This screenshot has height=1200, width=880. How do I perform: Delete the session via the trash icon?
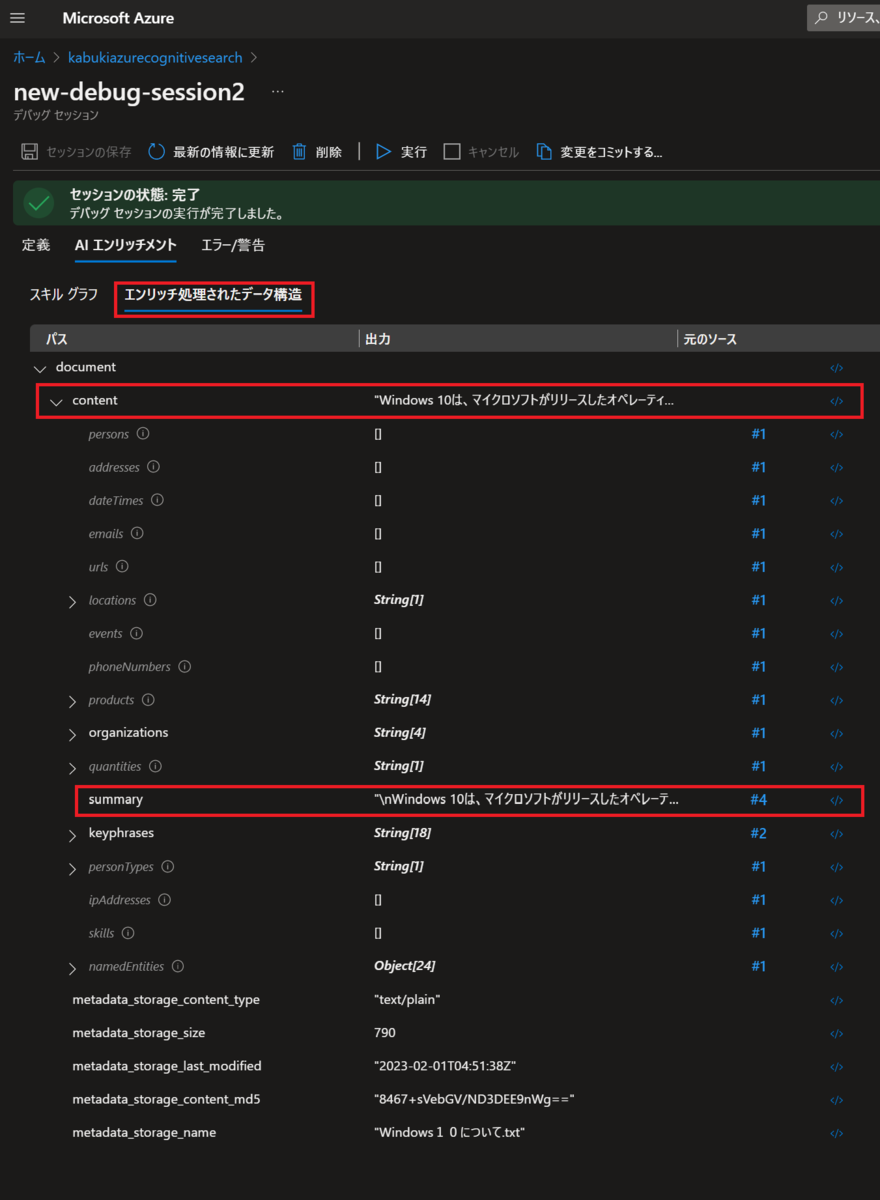coord(298,151)
